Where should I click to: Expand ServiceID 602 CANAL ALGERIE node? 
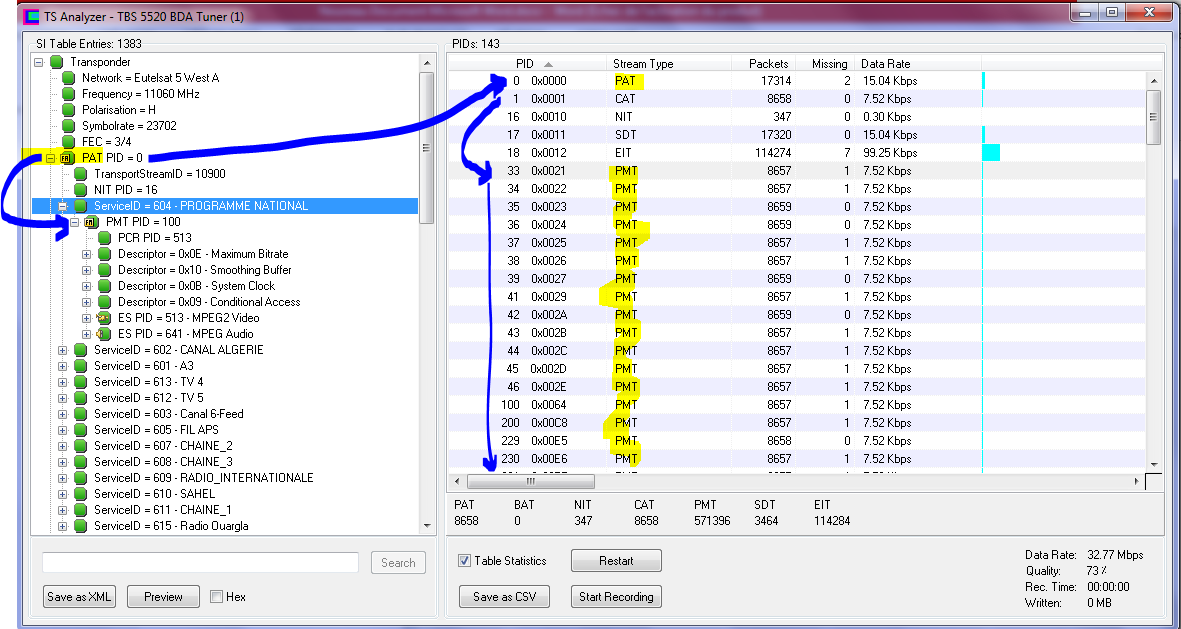pos(63,350)
